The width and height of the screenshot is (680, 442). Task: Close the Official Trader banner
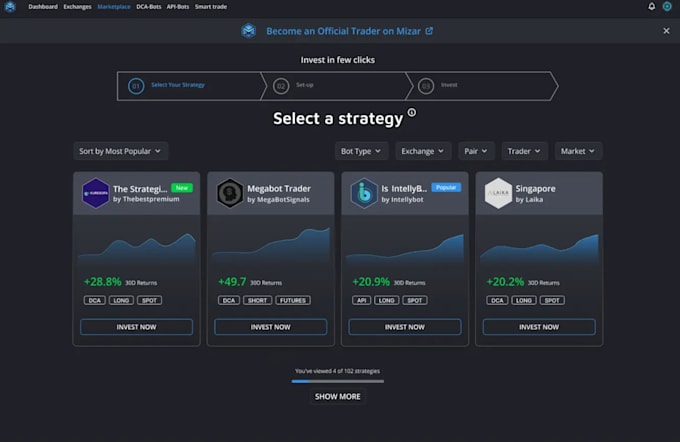point(666,31)
